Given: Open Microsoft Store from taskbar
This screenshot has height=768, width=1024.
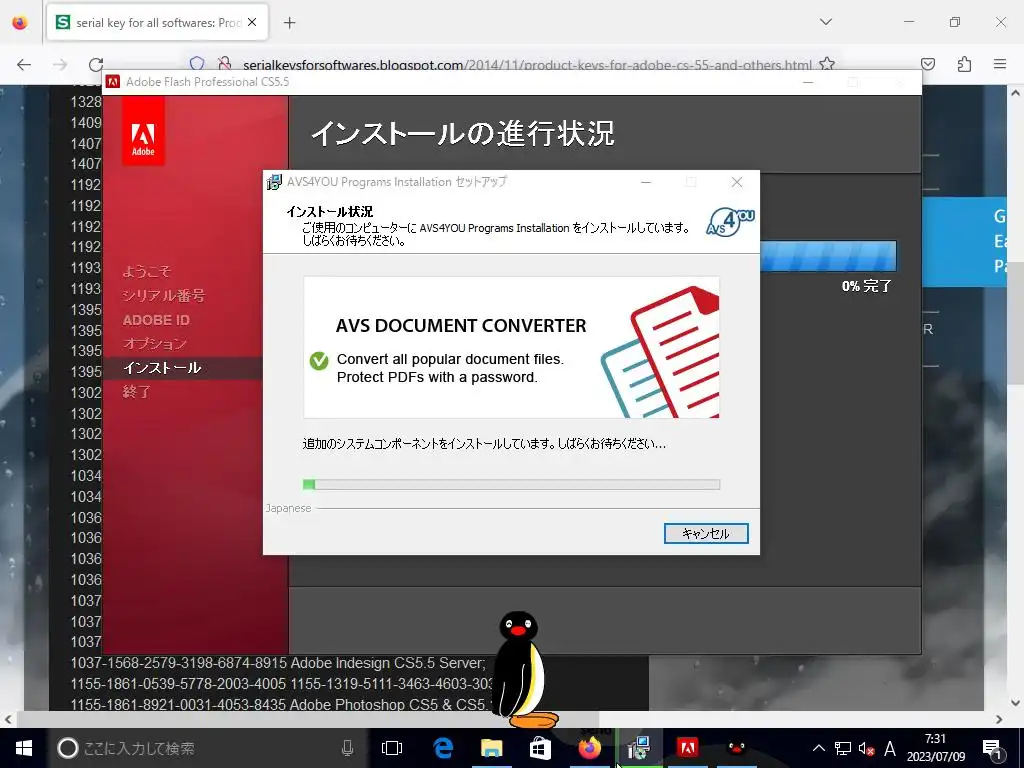Looking at the screenshot, I should coord(540,748).
